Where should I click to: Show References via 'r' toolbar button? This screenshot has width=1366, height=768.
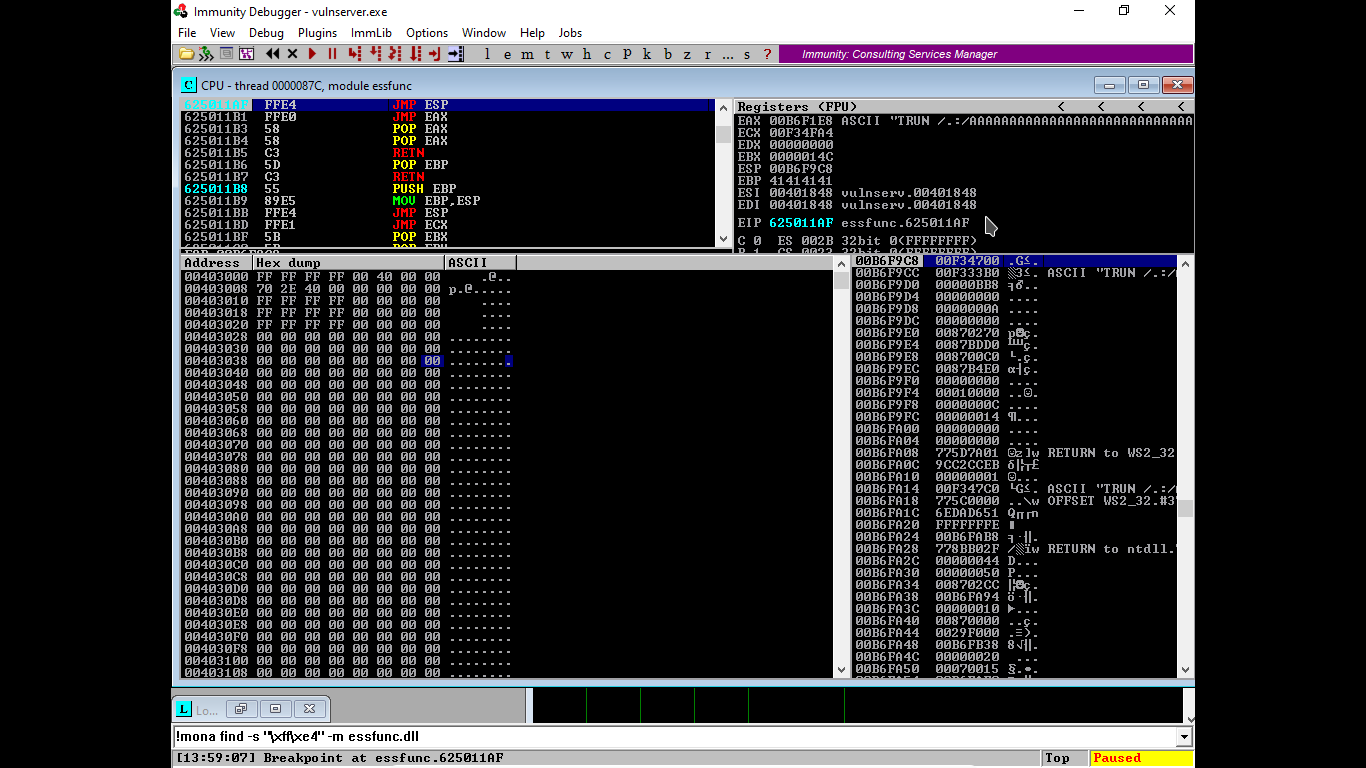[x=707, y=54]
